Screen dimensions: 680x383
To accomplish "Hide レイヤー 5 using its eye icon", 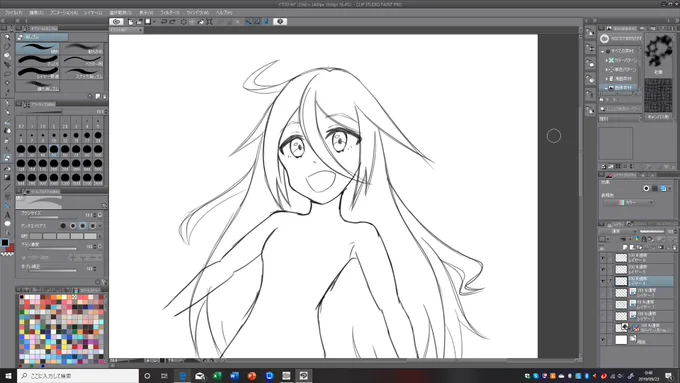I will [602, 269].
